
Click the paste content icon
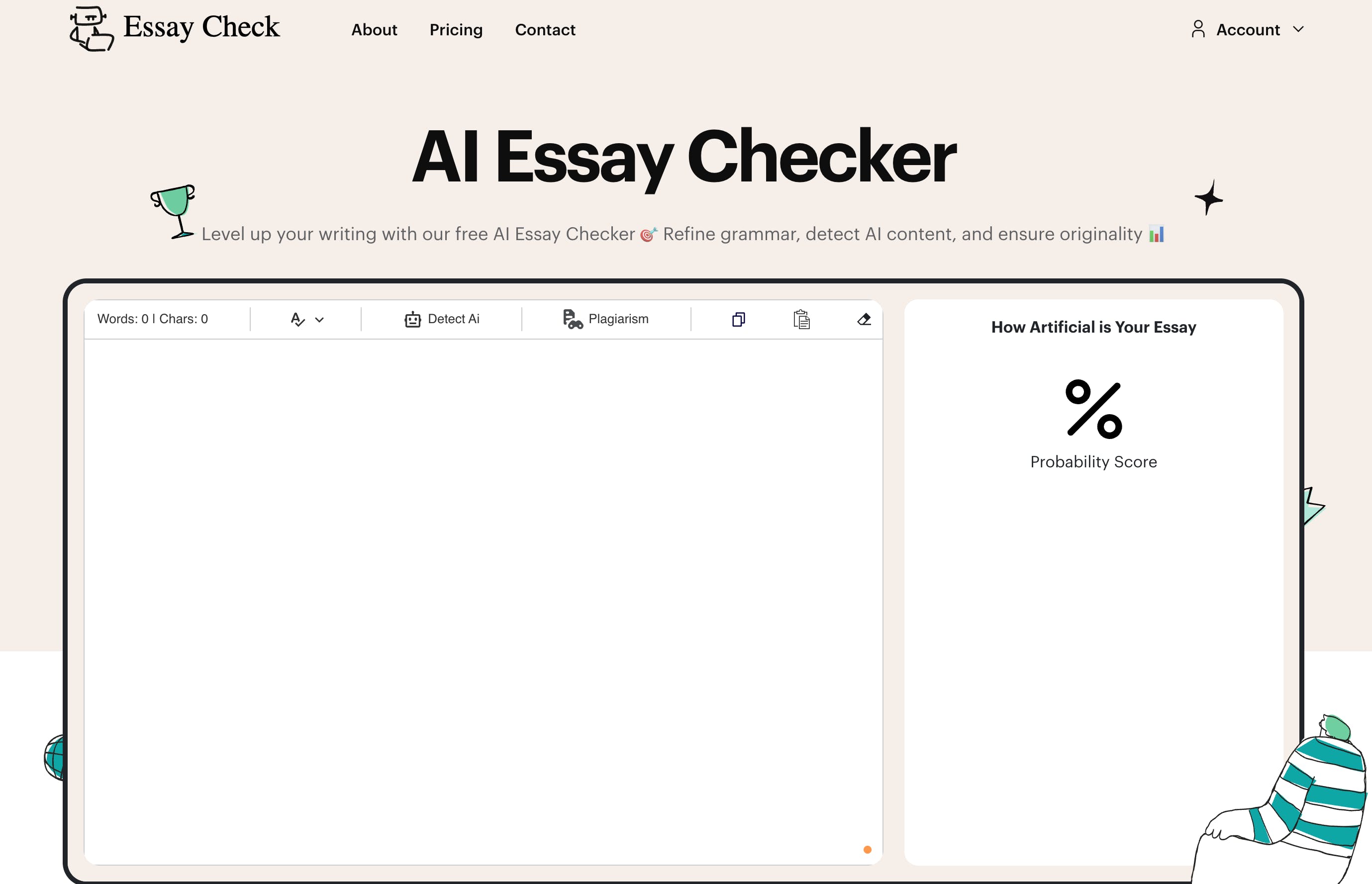(x=801, y=318)
